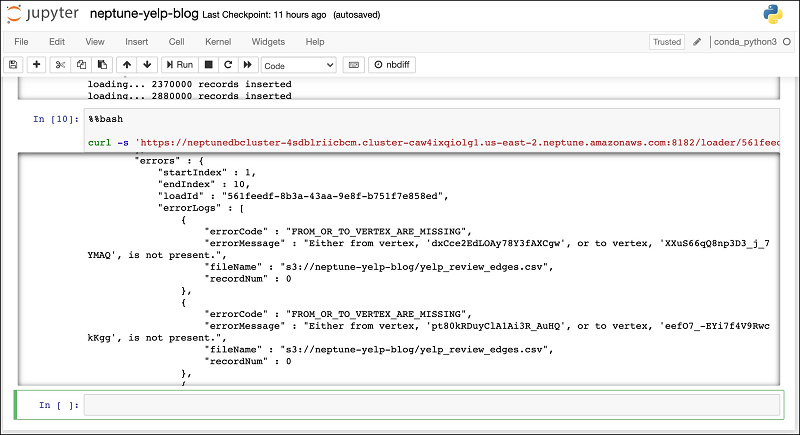Click the "errorLogs" line

tap(201, 208)
